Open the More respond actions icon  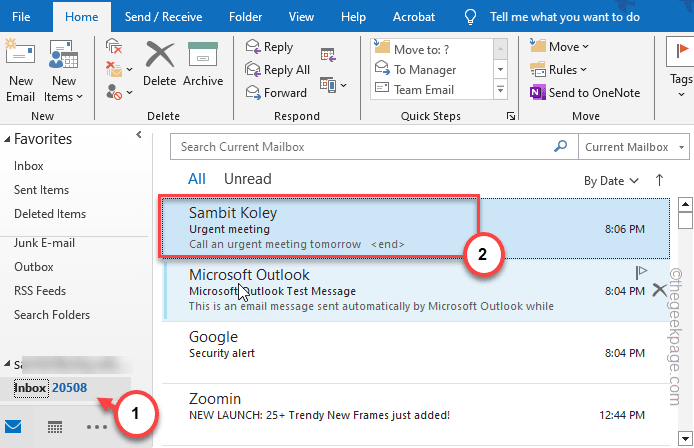pyautogui.click(x=333, y=85)
